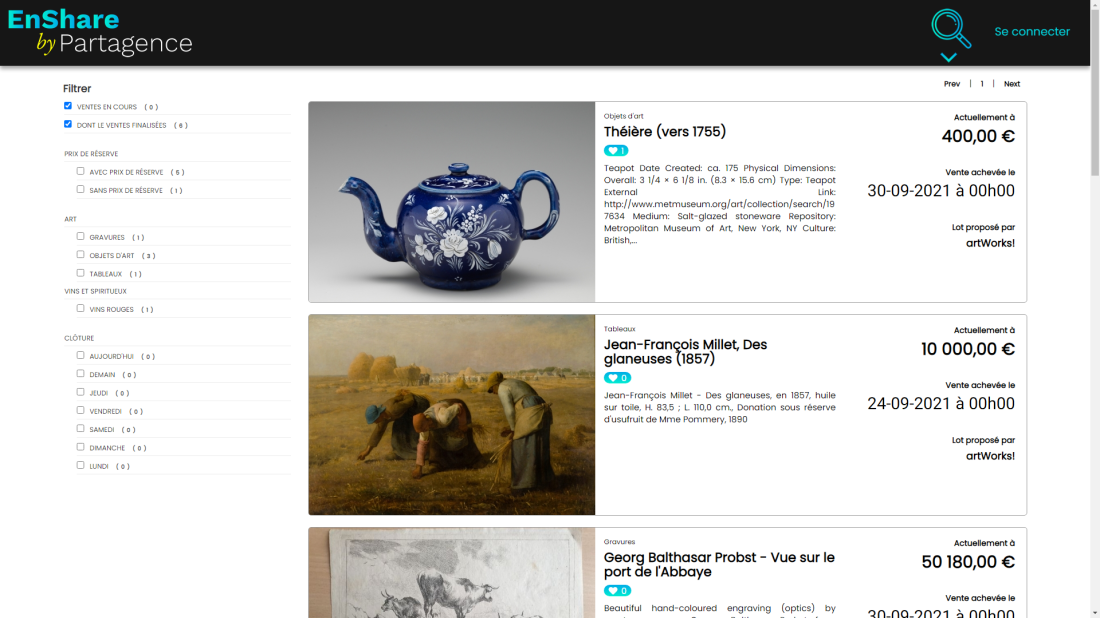Uncheck Dont le ventes finalisées filter
This screenshot has height=618, width=1100.
[68, 124]
